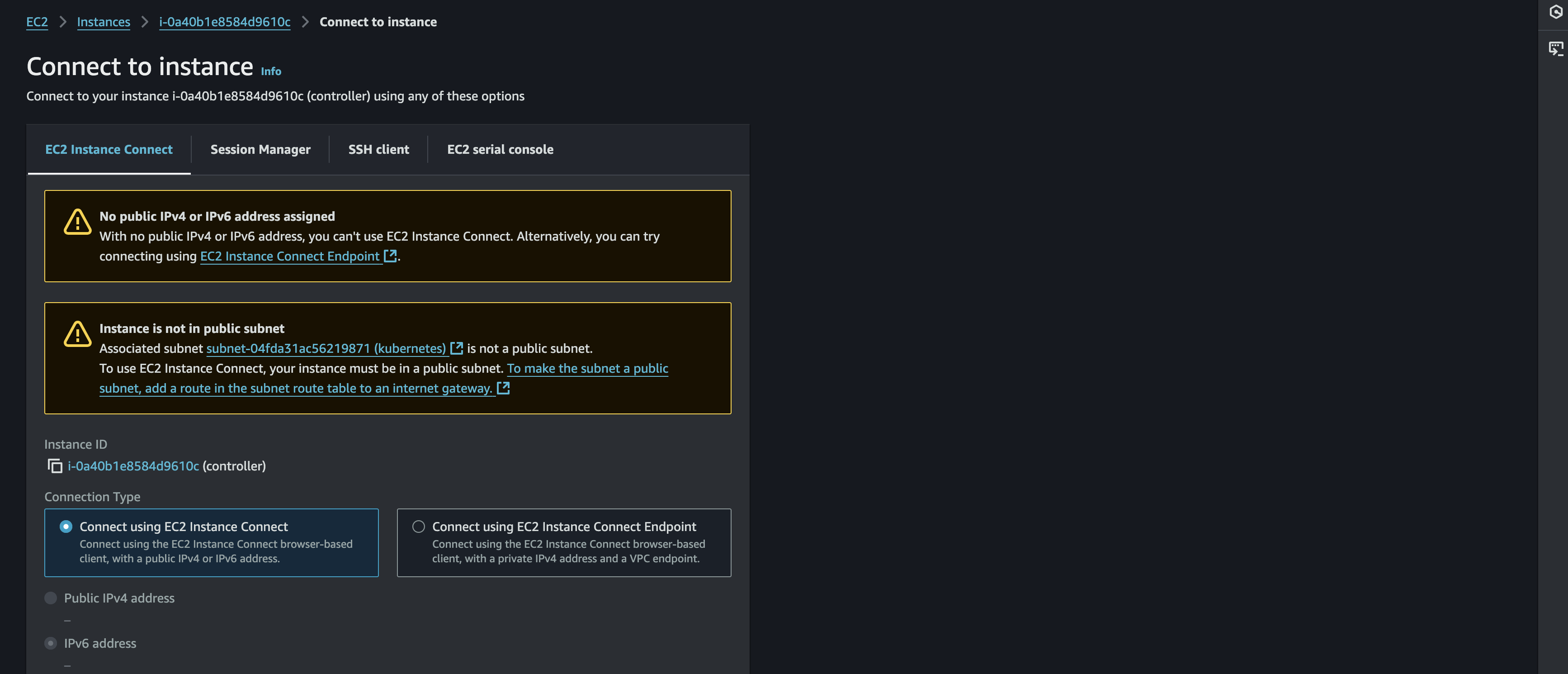Go to Instances breadcrumb link
The width and height of the screenshot is (1568, 674).
pos(104,22)
